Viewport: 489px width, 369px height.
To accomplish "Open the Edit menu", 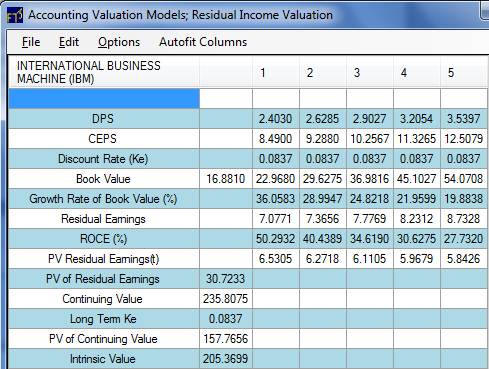I will pos(69,42).
